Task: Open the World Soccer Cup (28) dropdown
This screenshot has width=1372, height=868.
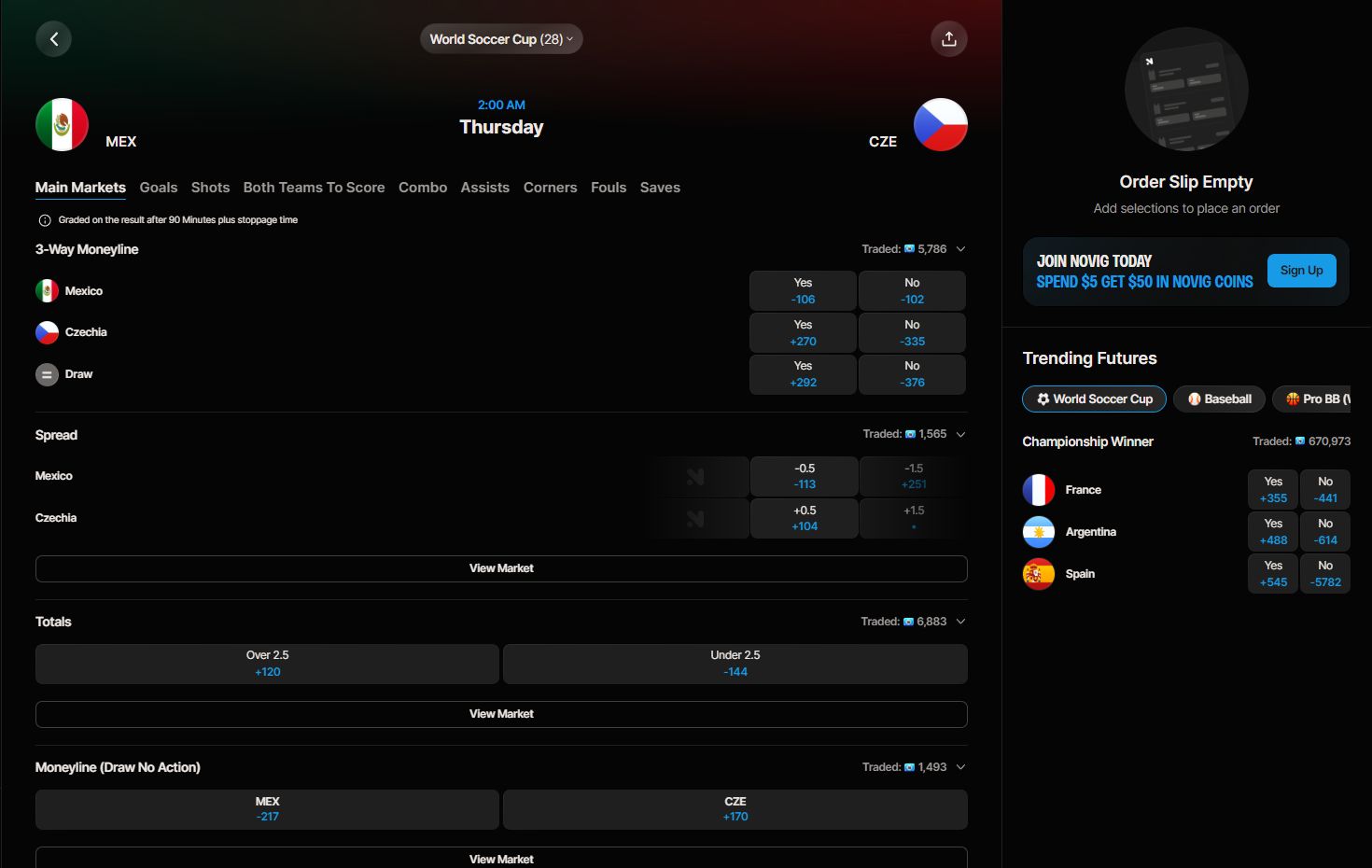Action: point(501,38)
